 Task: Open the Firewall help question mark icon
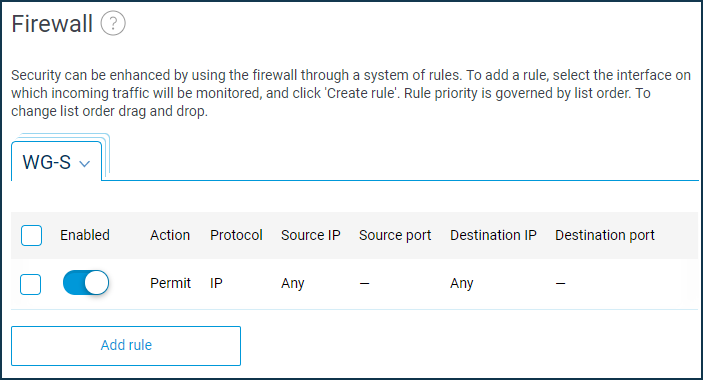coord(113,23)
